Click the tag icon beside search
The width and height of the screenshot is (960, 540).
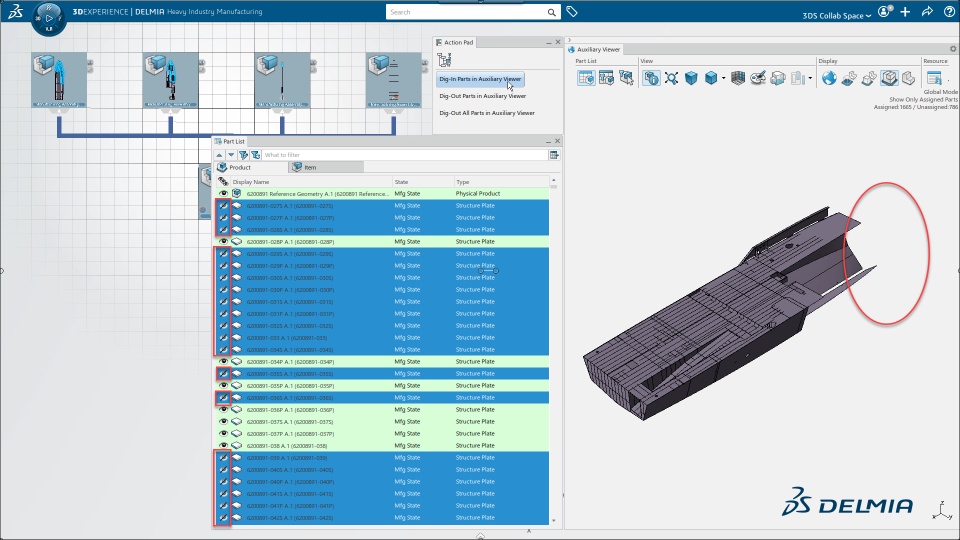571,12
